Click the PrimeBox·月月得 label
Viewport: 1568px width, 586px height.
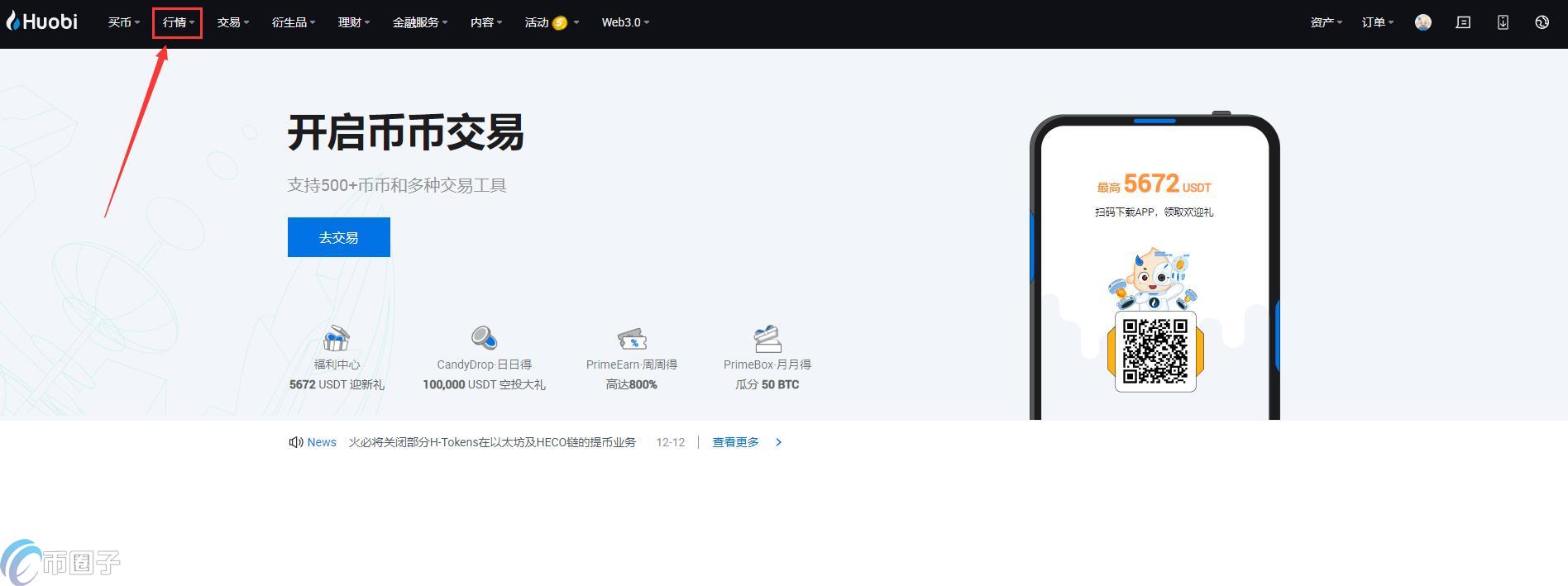click(x=767, y=364)
